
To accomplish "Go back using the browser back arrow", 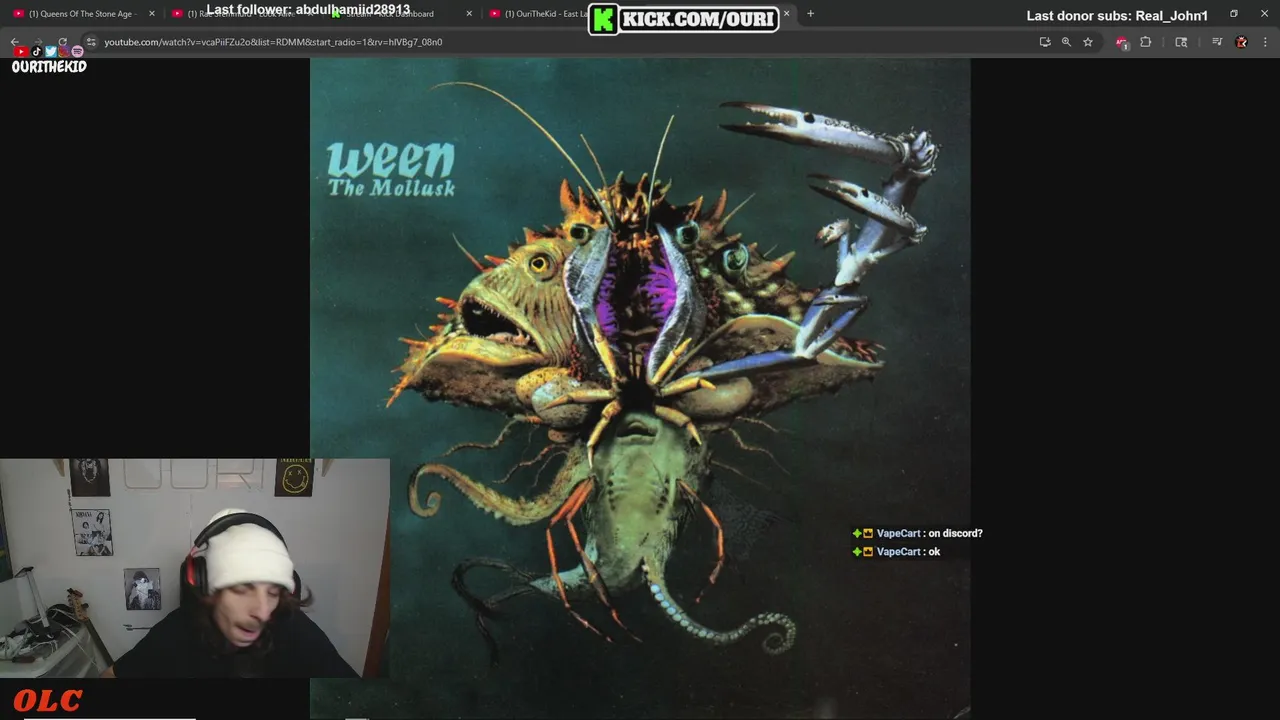I will 15,42.
